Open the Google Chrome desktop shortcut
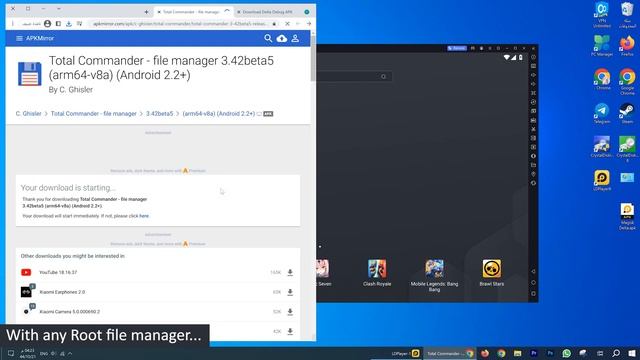The width and height of the screenshot is (640, 360). coord(627,82)
